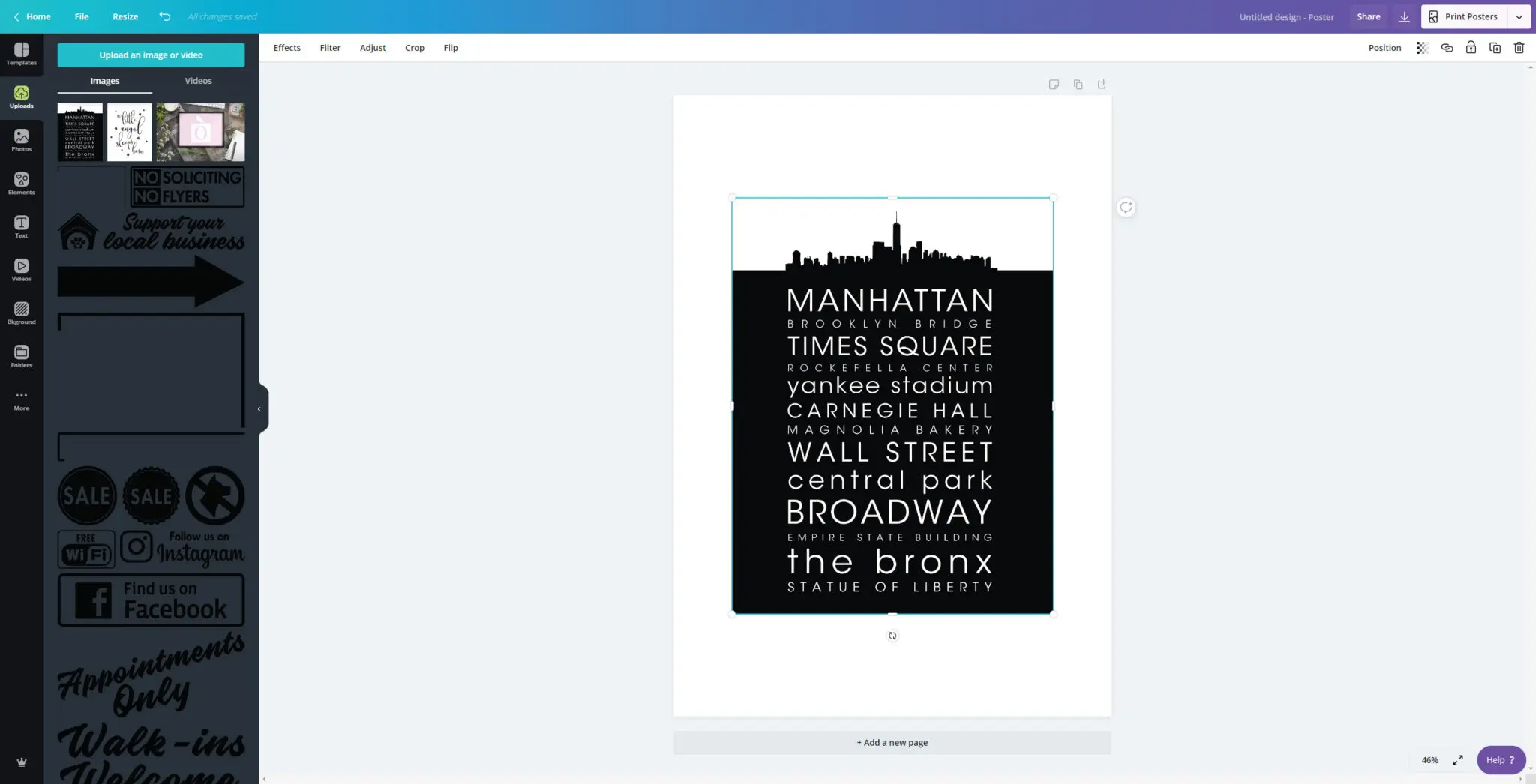Click the Manhattan poster on canvas
The image size is (1536, 784).
pos(892,406)
